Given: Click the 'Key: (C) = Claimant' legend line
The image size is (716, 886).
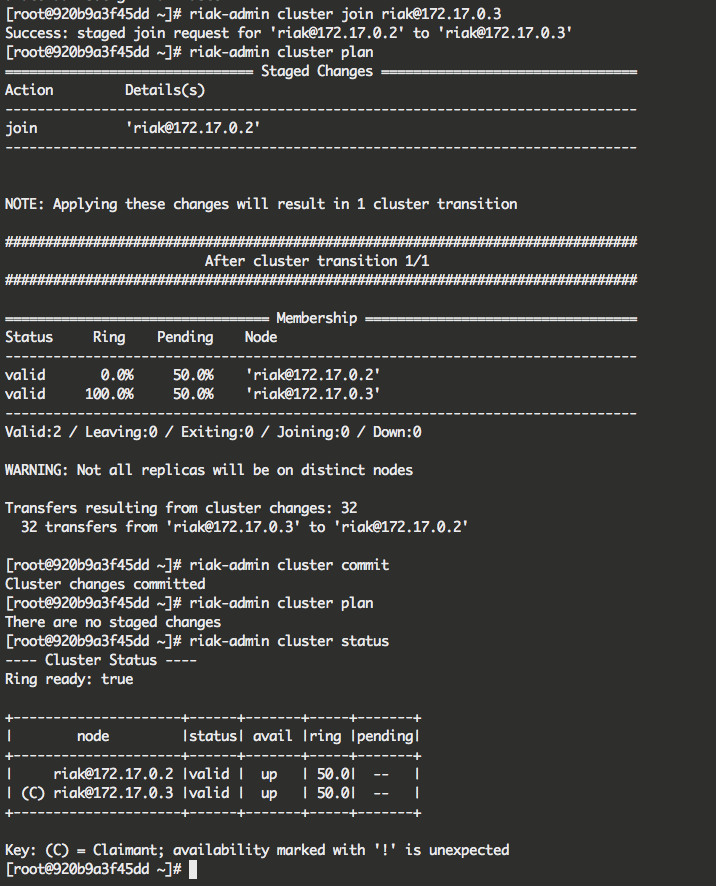Looking at the screenshot, I should 257,850.
